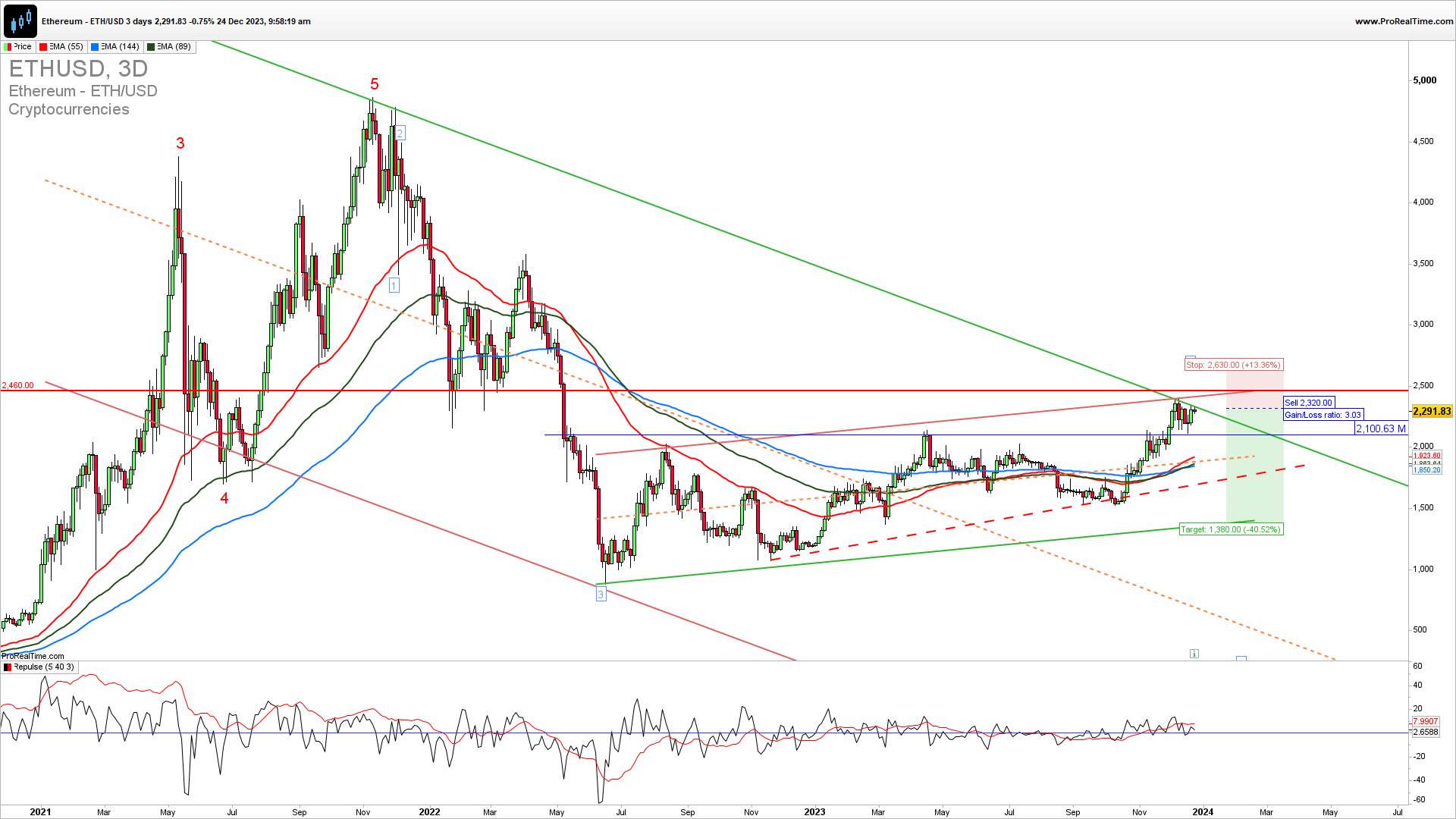Click the 1,000 price axis label

coord(1423,569)
